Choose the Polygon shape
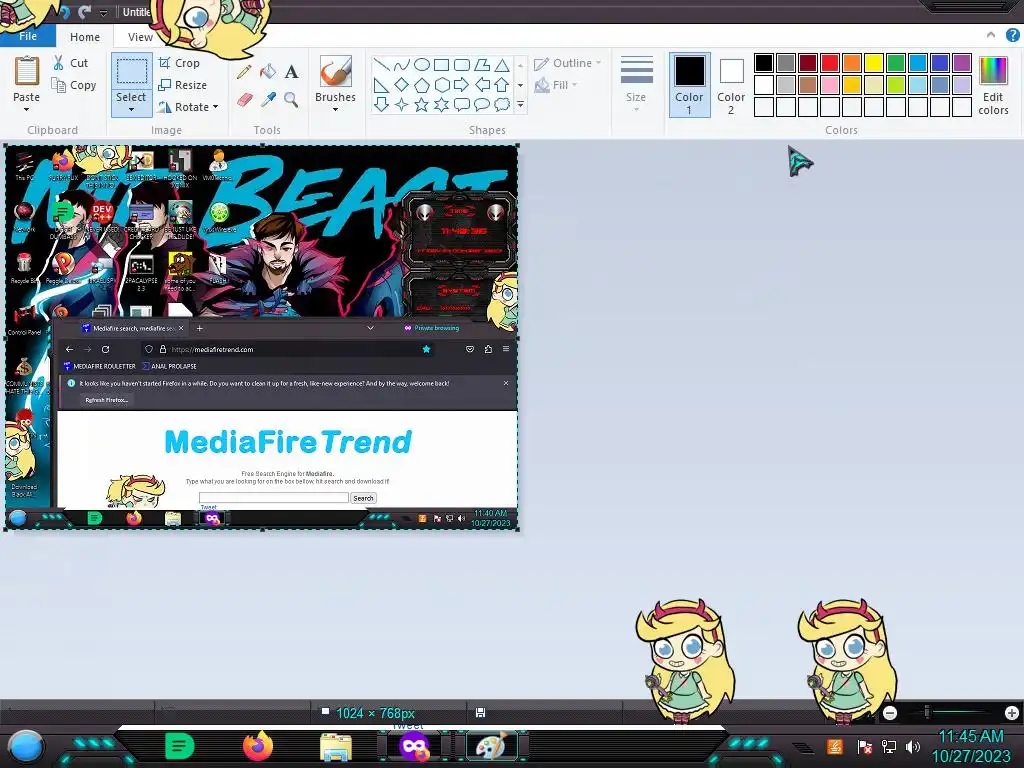1024x768 pixels. click(482, 65)
